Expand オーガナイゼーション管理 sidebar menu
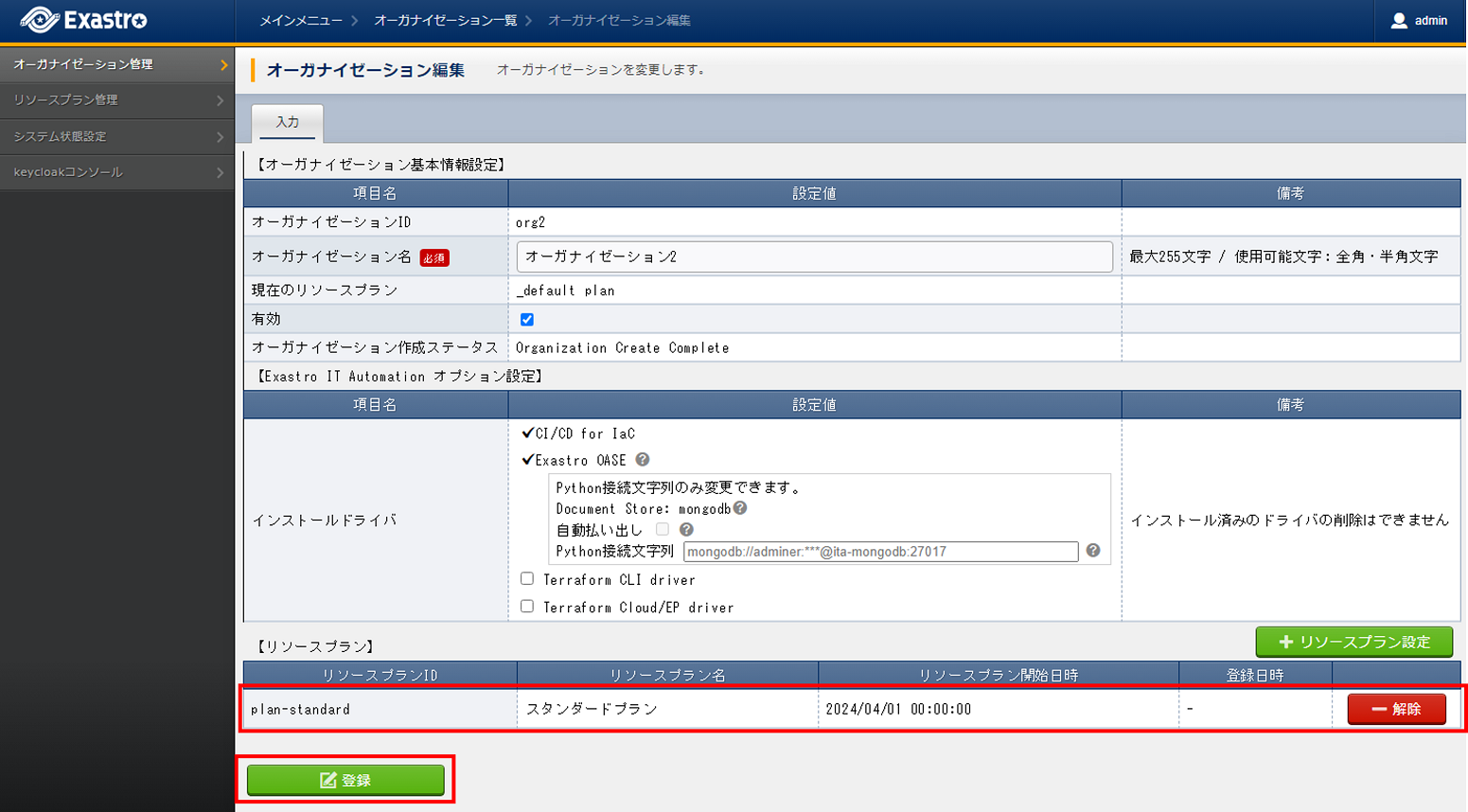This screenshot has width=1468, height=812. pyautogui.click(x=116, y=64)
